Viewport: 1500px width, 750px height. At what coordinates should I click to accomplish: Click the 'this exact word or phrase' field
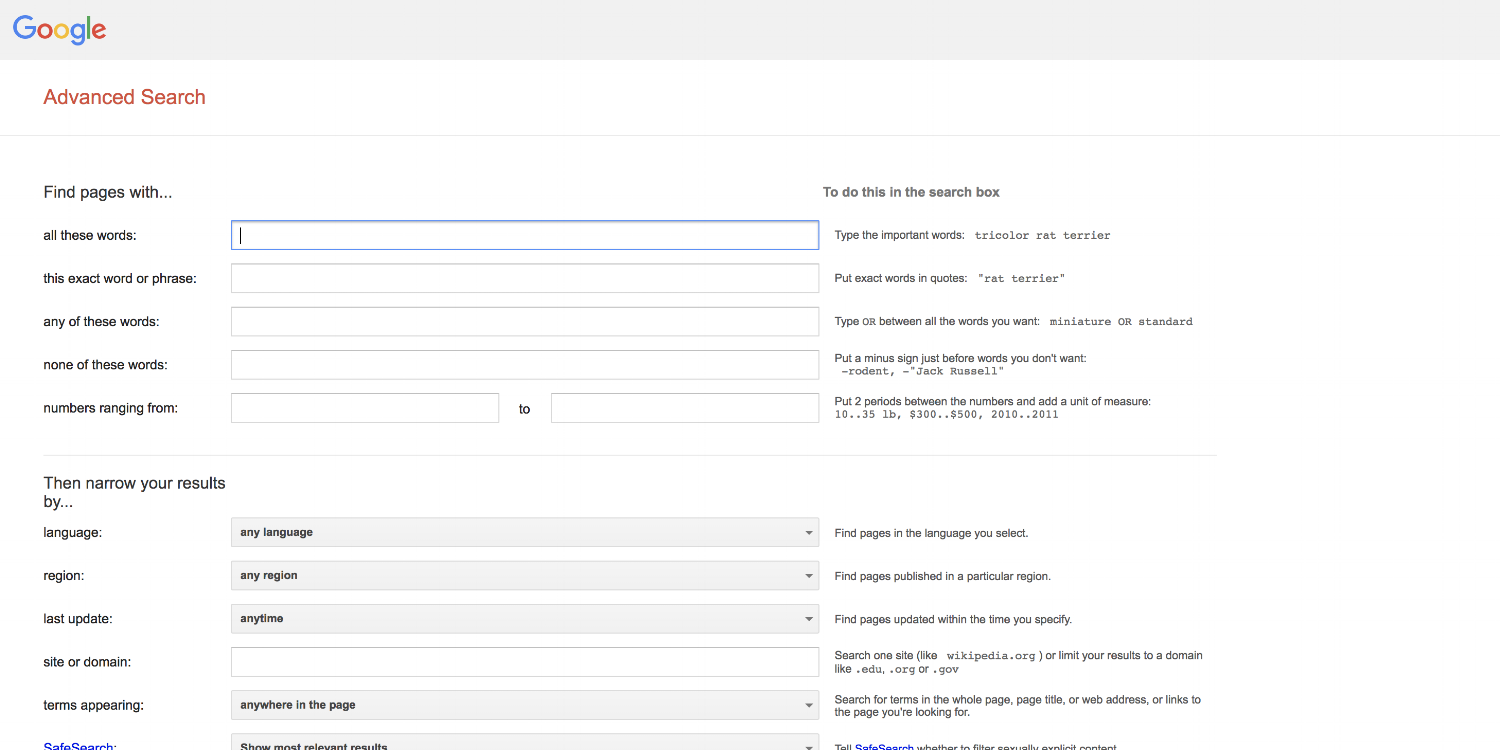[525, 278]
